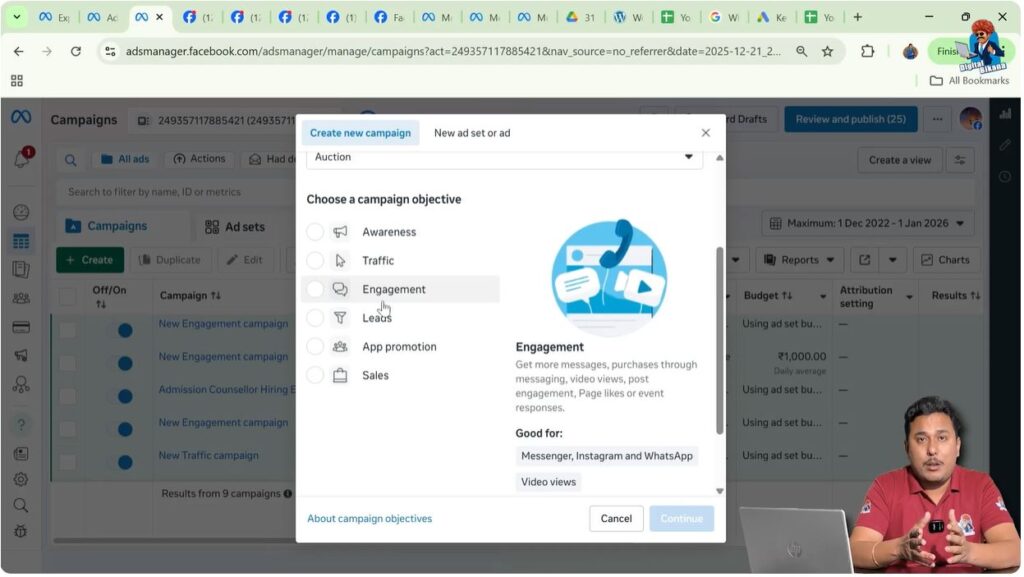Screen dimensions: 1024x577
Task: Select the campaigns table icon in sidebar
Action: coord(21,242)
